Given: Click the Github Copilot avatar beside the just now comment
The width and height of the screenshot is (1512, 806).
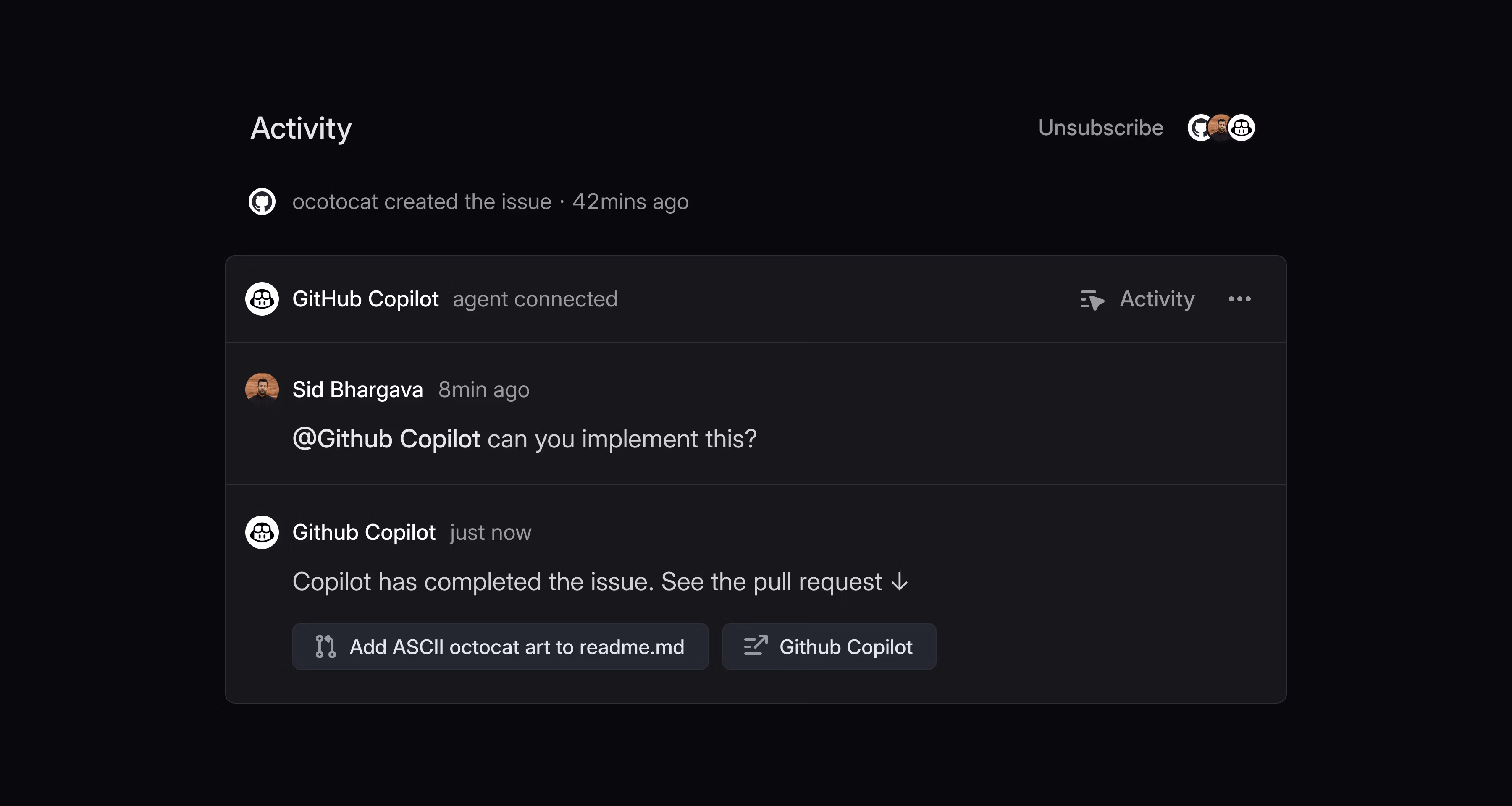Looking at the screenshot, I should 261,532.
